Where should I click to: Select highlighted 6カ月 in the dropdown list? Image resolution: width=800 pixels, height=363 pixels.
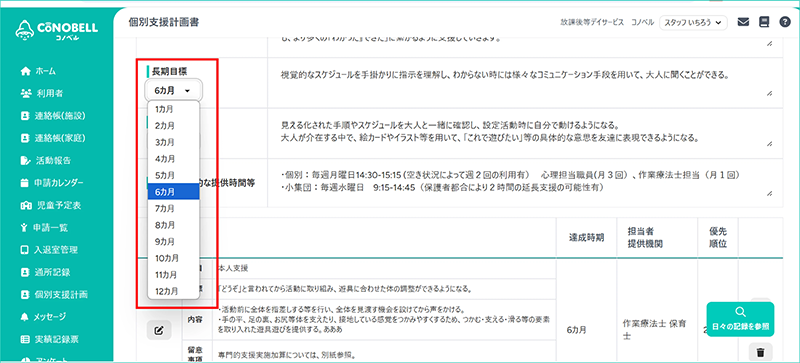point(173,191)
